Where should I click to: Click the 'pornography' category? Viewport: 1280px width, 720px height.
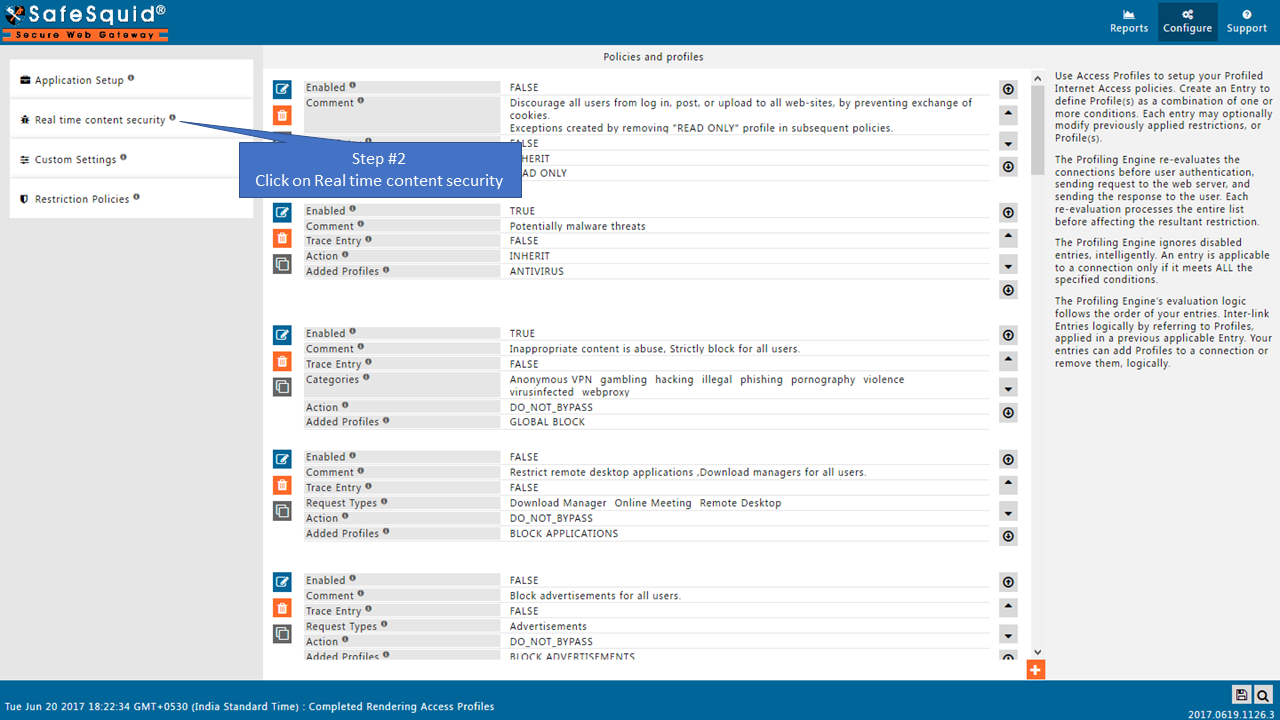pyautogui.click(x=823, y=380)
